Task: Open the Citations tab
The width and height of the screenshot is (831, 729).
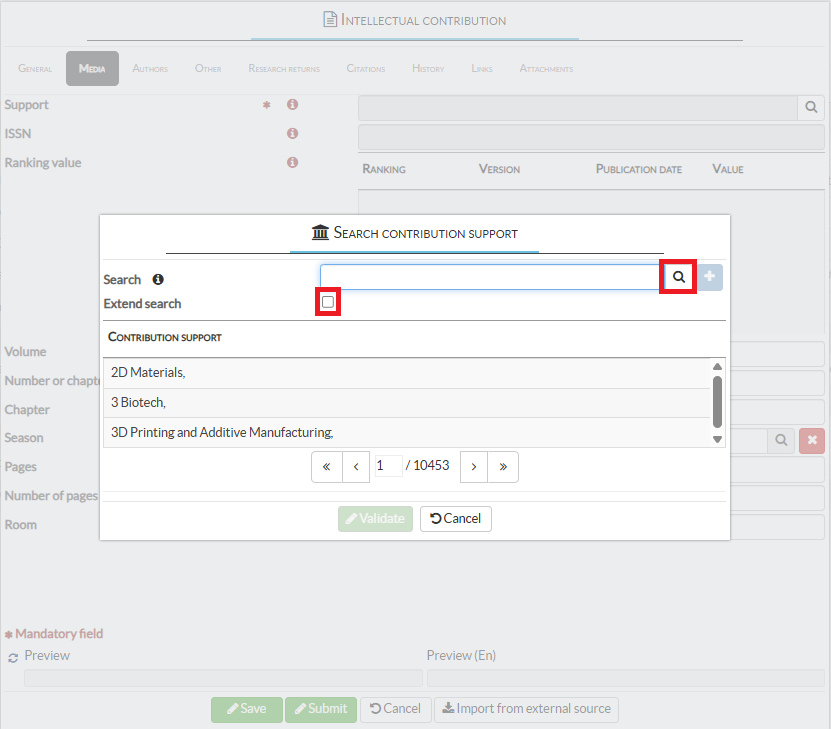Action: point(365,69)
